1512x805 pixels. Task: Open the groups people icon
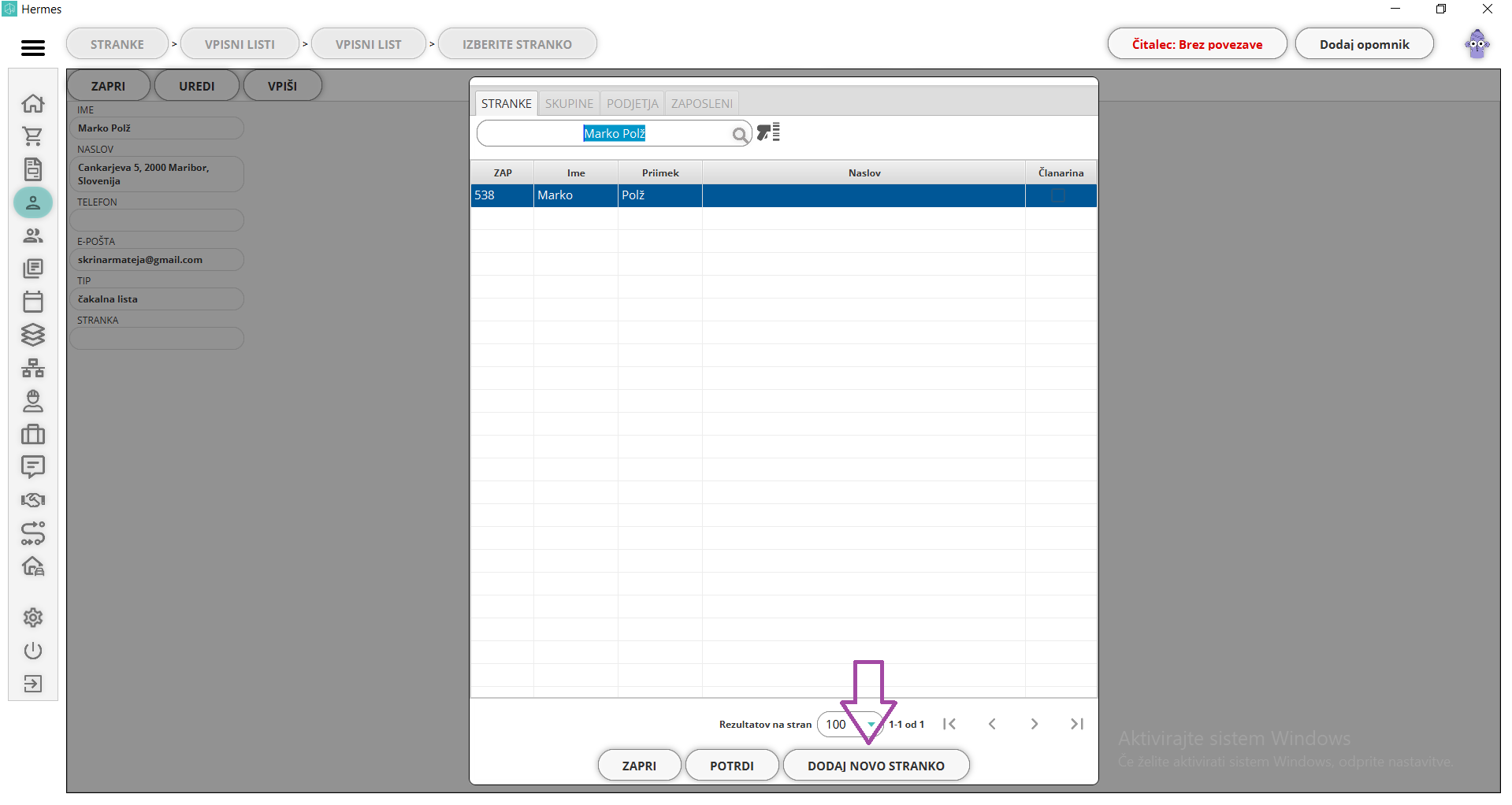point(33,236)
